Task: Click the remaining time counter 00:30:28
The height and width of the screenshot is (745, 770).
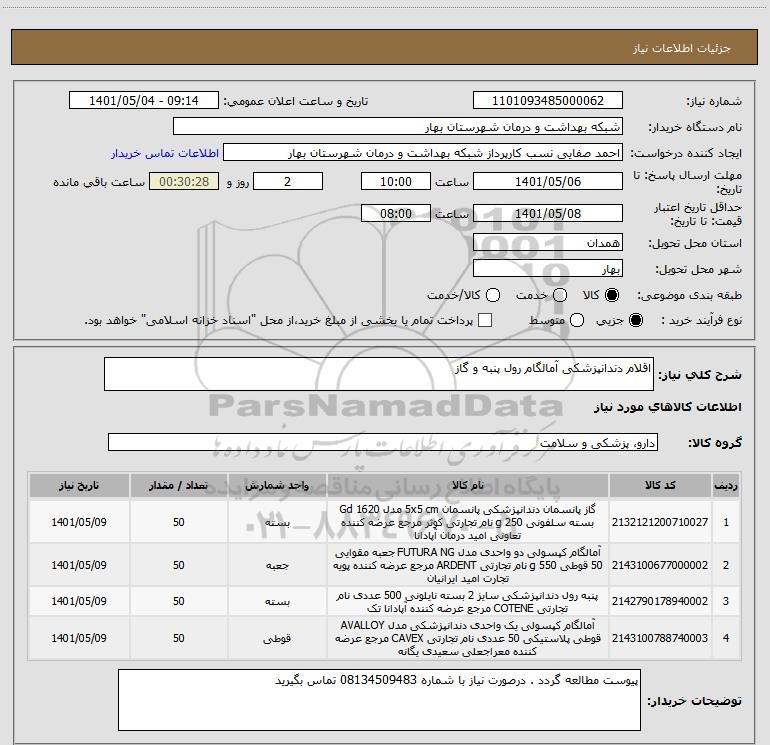Action: coord(184,182)
